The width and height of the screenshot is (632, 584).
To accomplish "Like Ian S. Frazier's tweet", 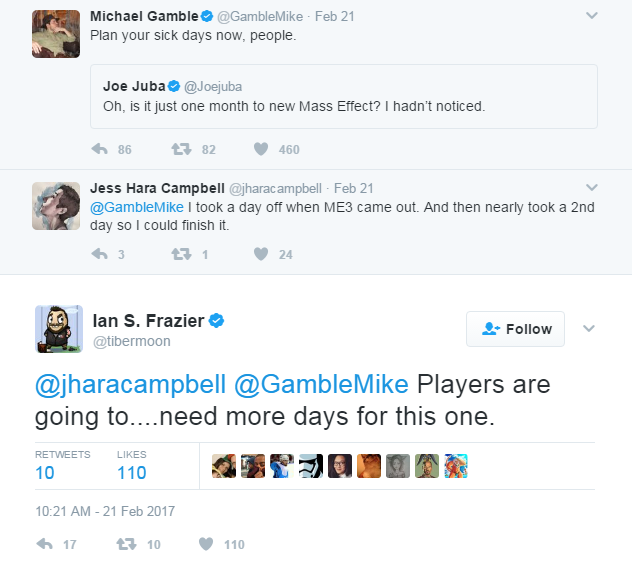I will point(207,544).
